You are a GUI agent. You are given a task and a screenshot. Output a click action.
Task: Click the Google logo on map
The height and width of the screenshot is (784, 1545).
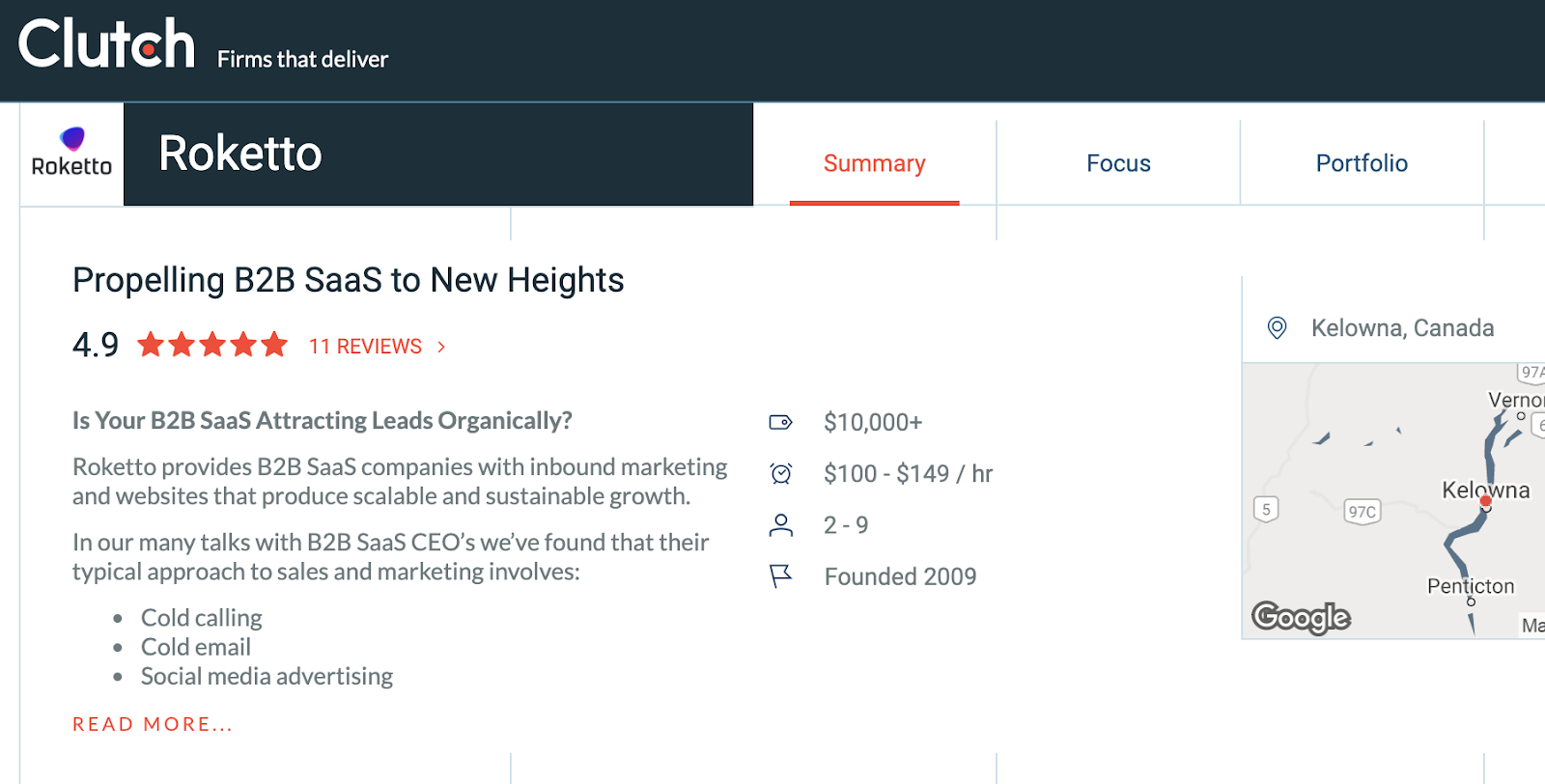[x=1300, y=616]
